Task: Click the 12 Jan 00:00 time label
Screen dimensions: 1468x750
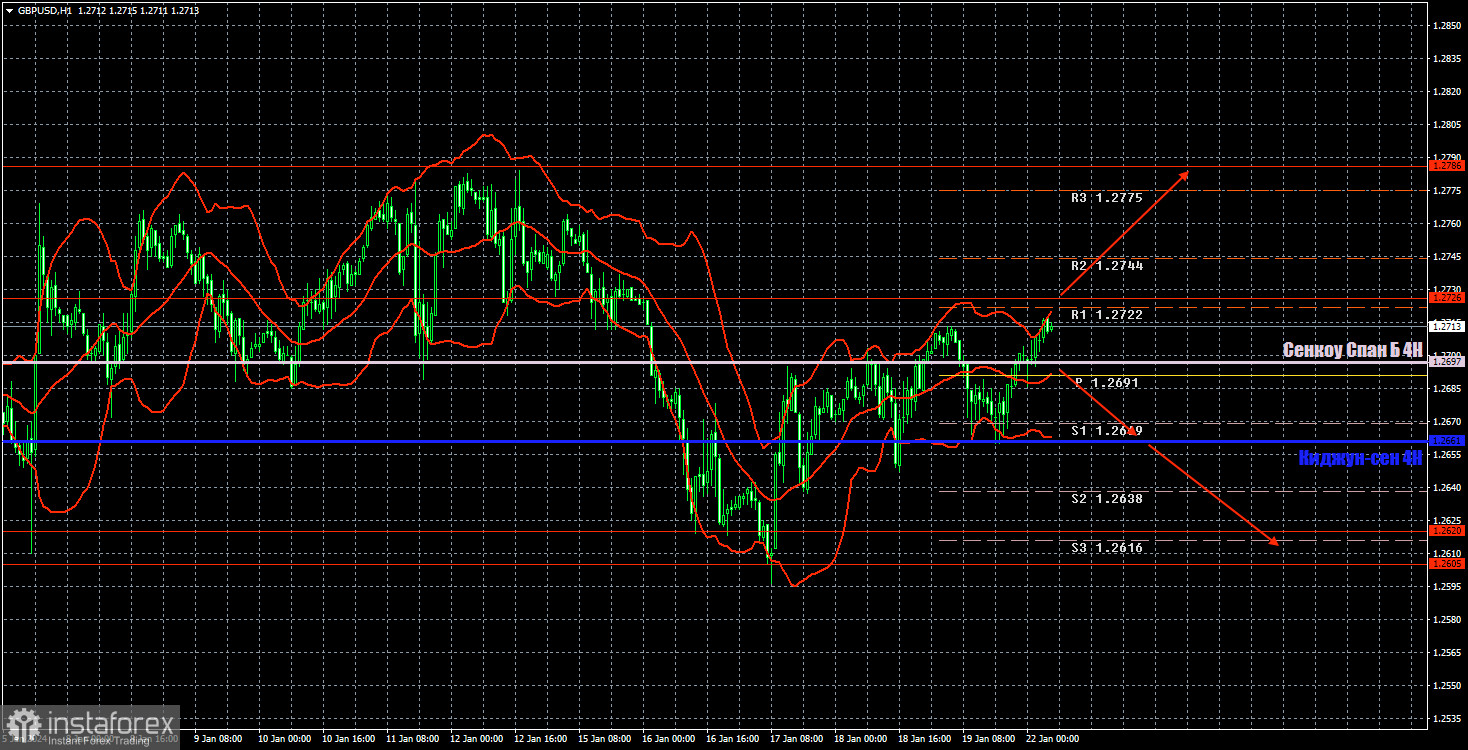Action: (477, 739)
